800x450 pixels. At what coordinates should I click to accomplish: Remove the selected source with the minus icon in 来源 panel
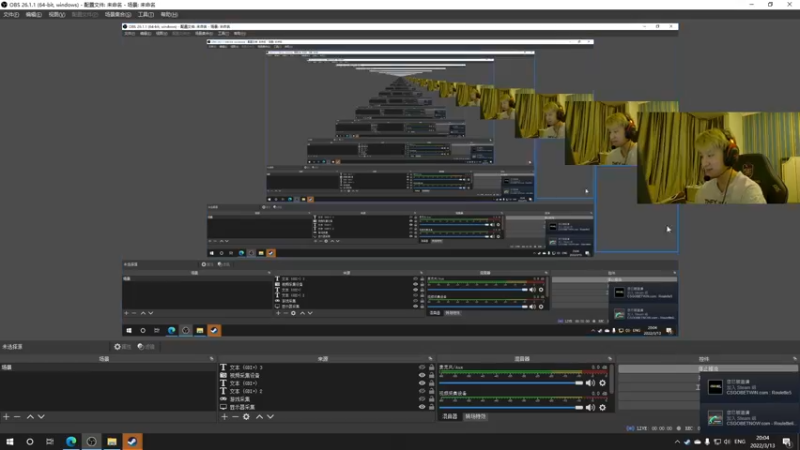point(235,417)
